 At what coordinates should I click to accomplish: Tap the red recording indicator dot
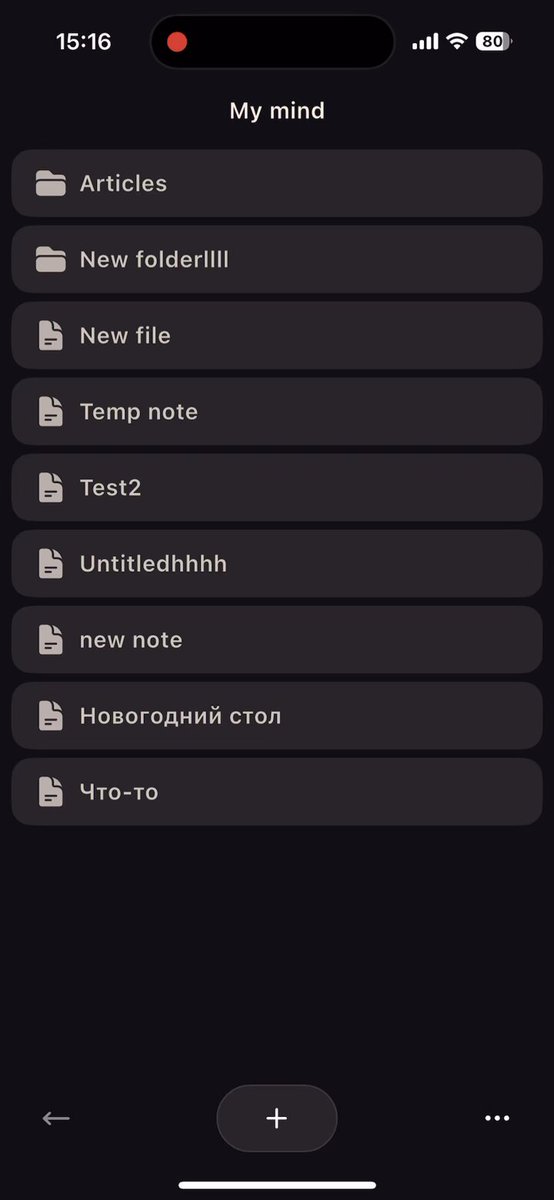pyautogui.click(x=177, y=42)
